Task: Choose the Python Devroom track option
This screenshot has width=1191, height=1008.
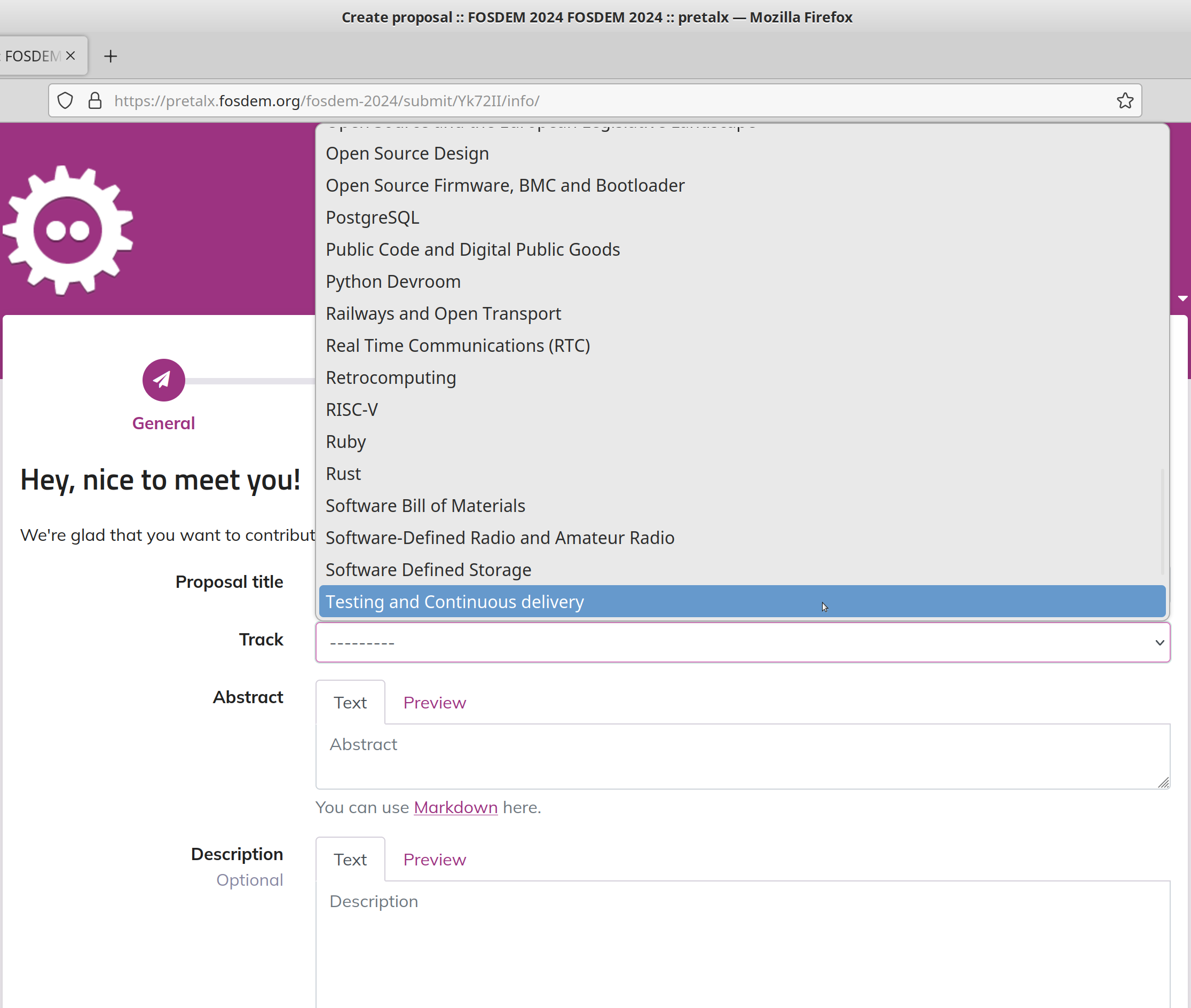Action: 393,282
